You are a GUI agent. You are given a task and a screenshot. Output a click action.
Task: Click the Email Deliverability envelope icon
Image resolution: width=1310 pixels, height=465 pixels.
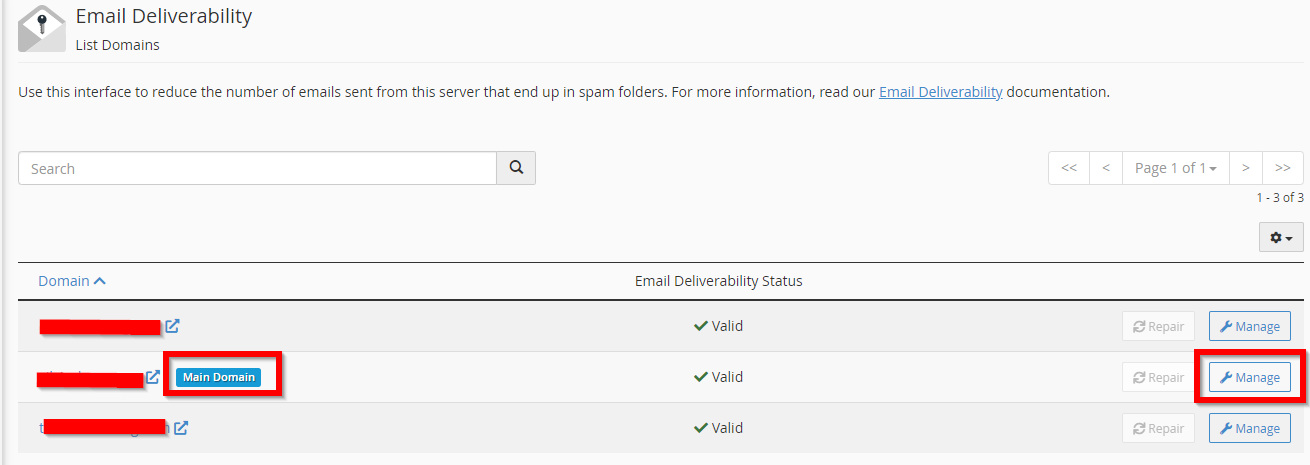pos(42,27)
